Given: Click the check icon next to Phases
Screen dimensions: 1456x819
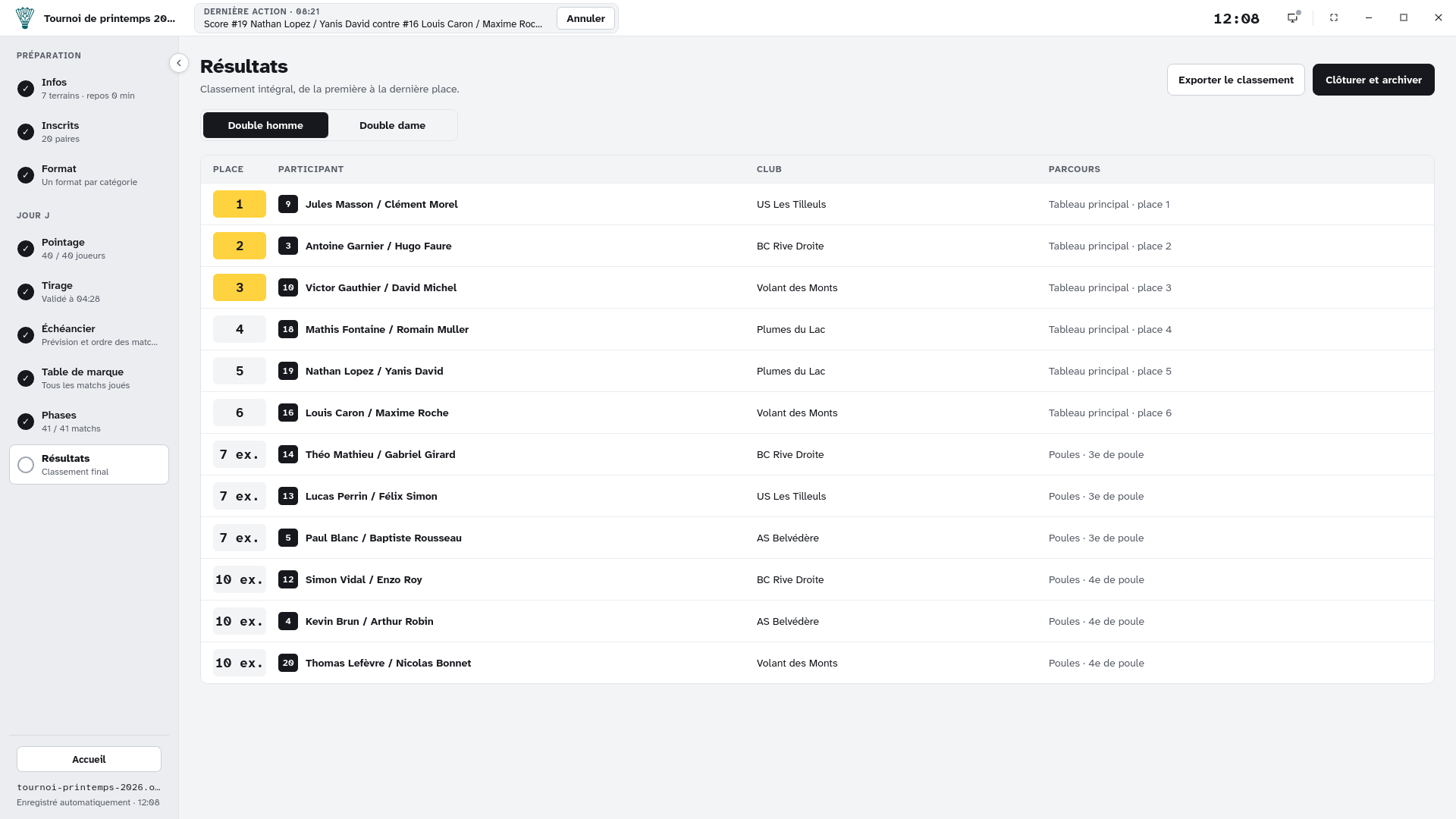Looking at the screenshot, I should coord(26,422).
